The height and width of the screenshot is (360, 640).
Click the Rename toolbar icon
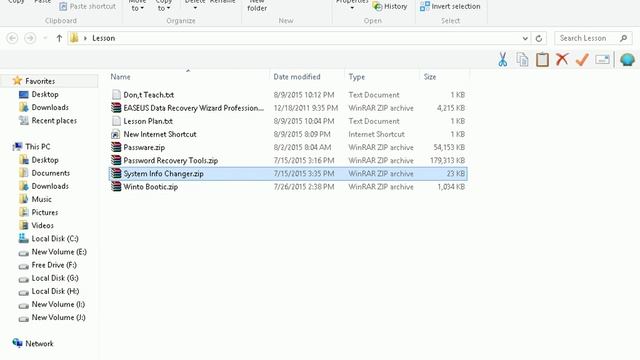pos(602,60)
